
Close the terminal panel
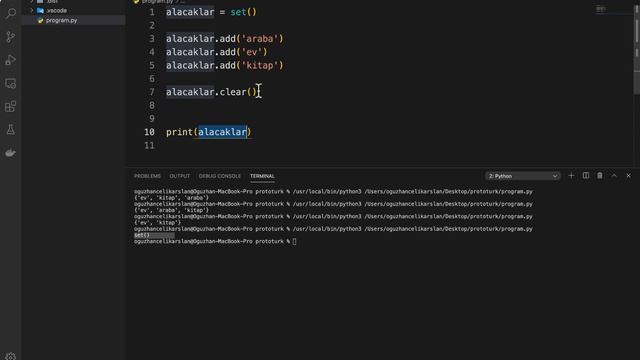pyautogui.click(x=629, y=176)
